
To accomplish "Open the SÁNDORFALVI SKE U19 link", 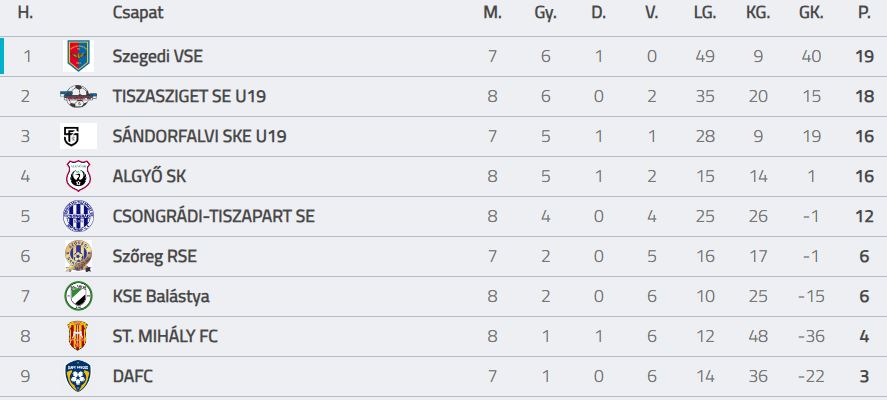I will pyautogui.click(x=199, y=136).
